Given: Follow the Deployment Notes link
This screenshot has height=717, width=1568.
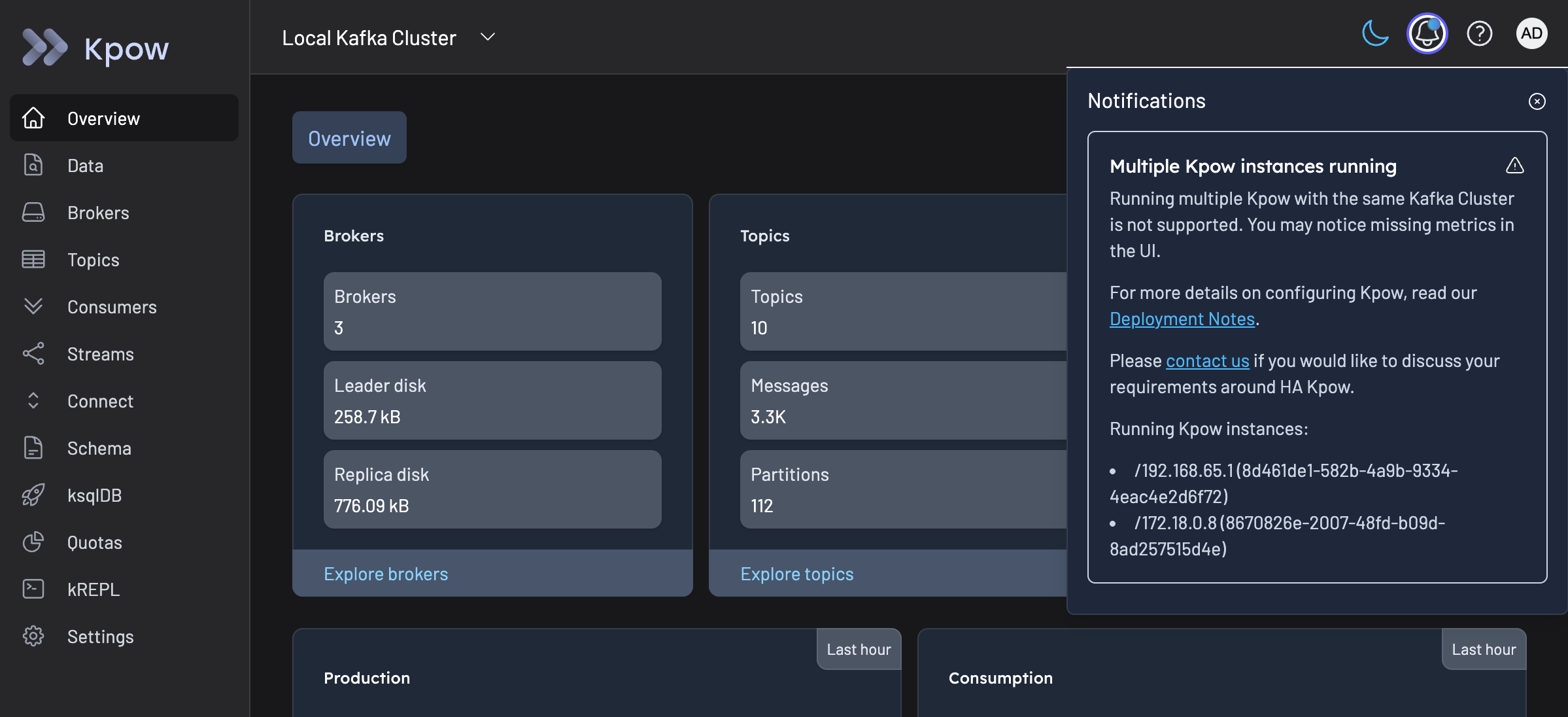Looking at the screenshot, I should tap(1182, 319).
